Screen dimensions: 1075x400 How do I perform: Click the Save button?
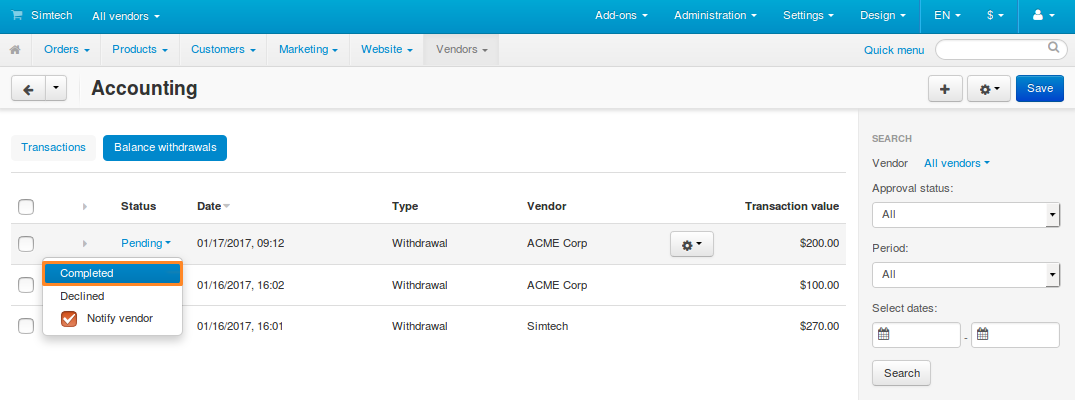1040,89
